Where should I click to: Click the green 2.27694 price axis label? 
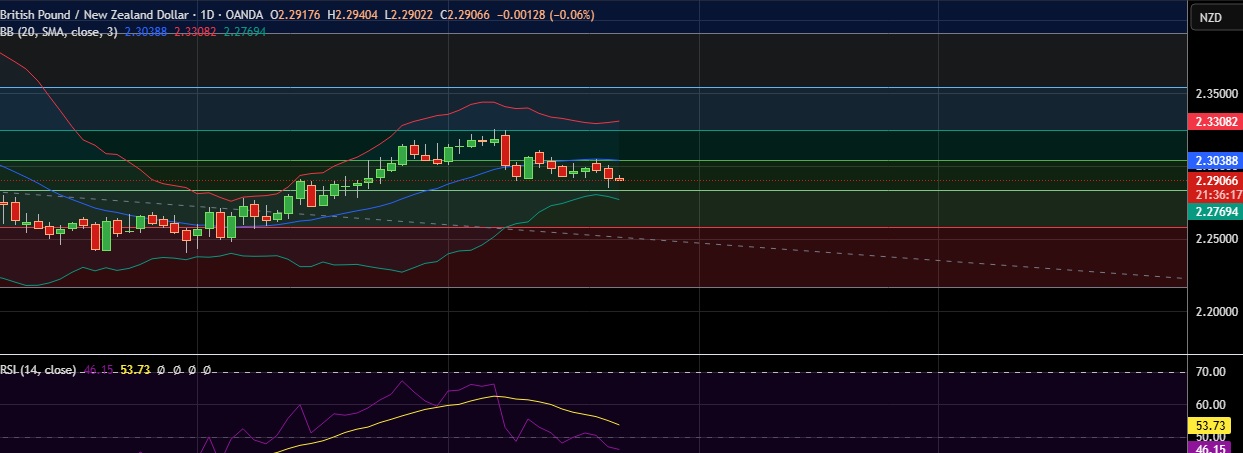[1215, 212]
